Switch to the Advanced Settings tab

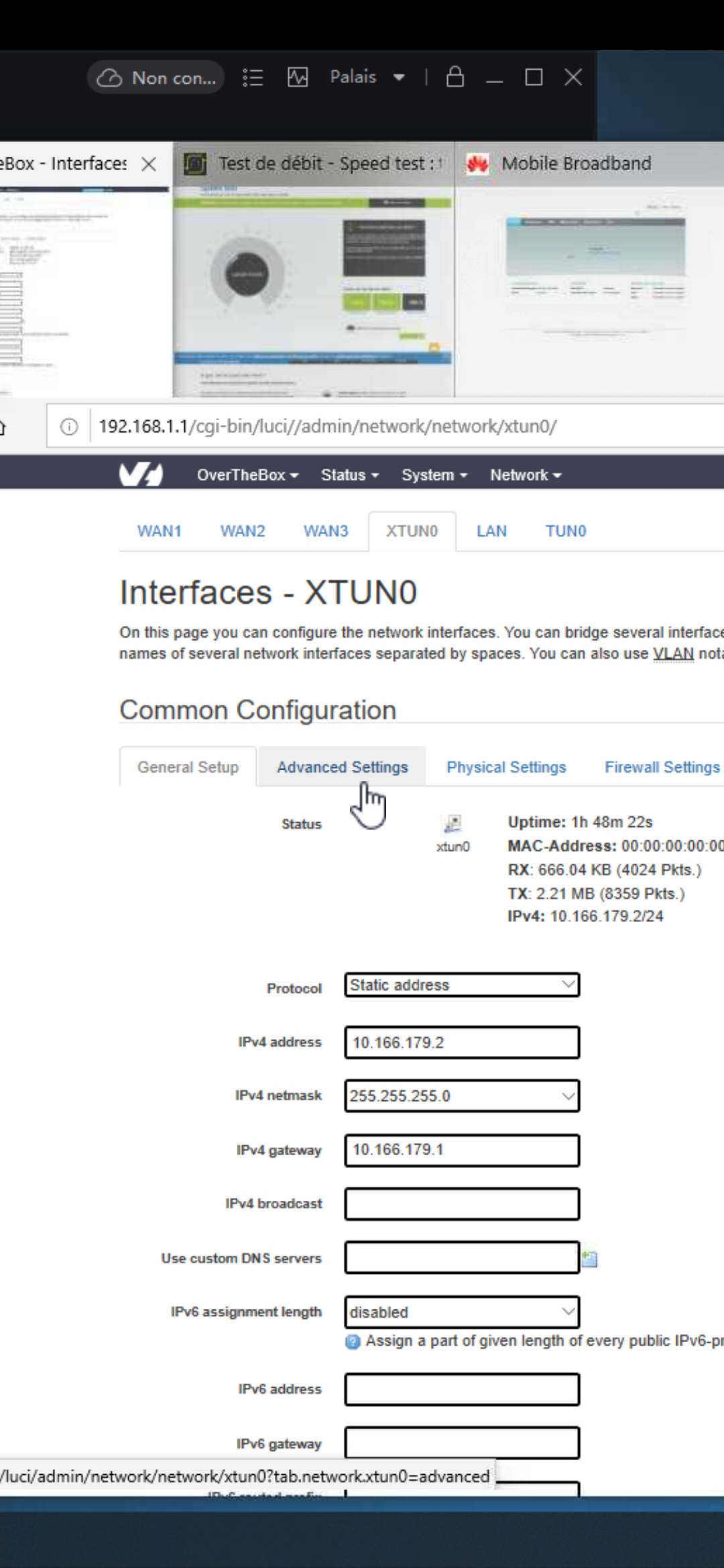(x=342, y=767)
